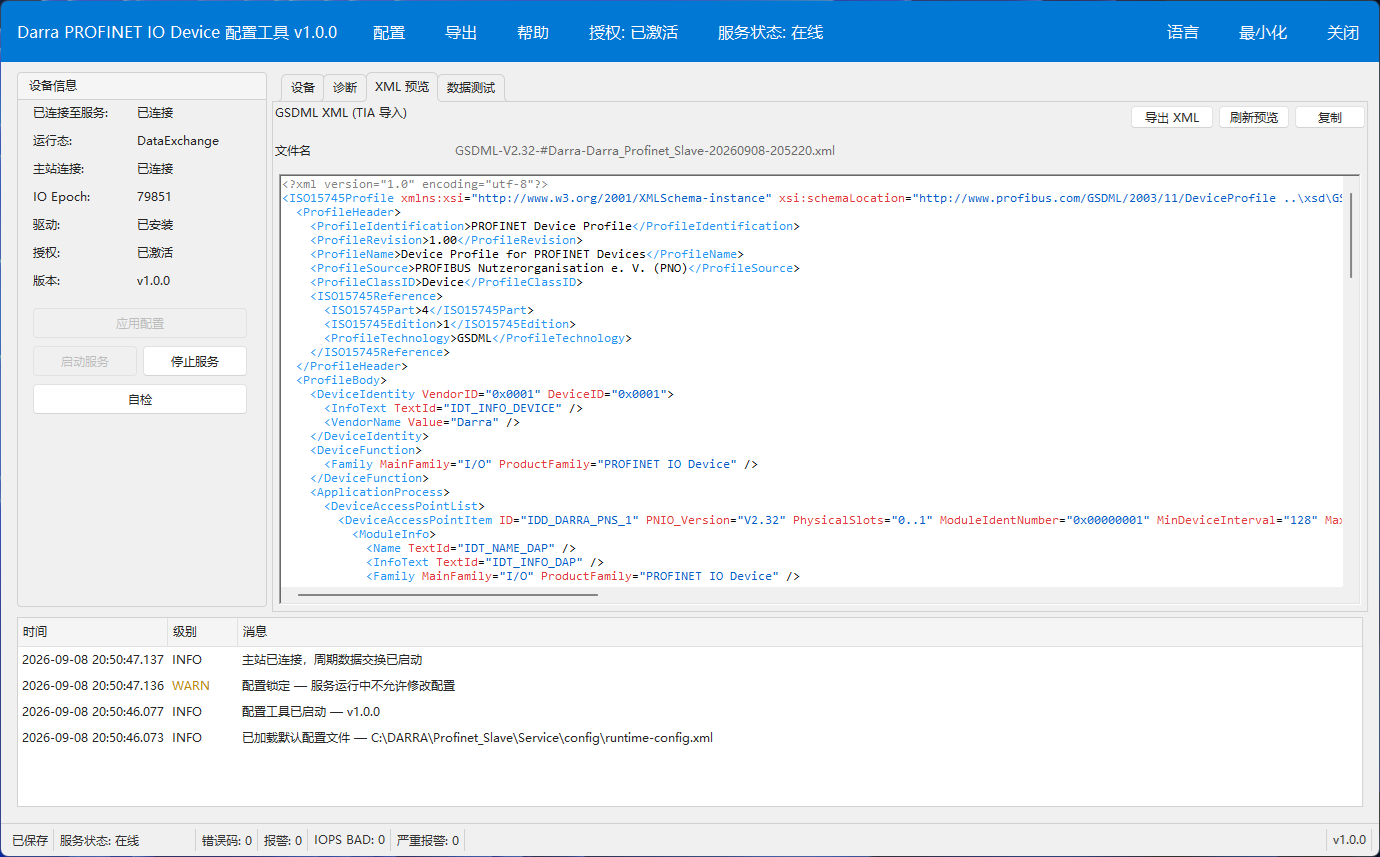The height and width of the screenshot is (857, 1380).
Task: Click the 刷新预览 button
Action: click(1254, 117)
